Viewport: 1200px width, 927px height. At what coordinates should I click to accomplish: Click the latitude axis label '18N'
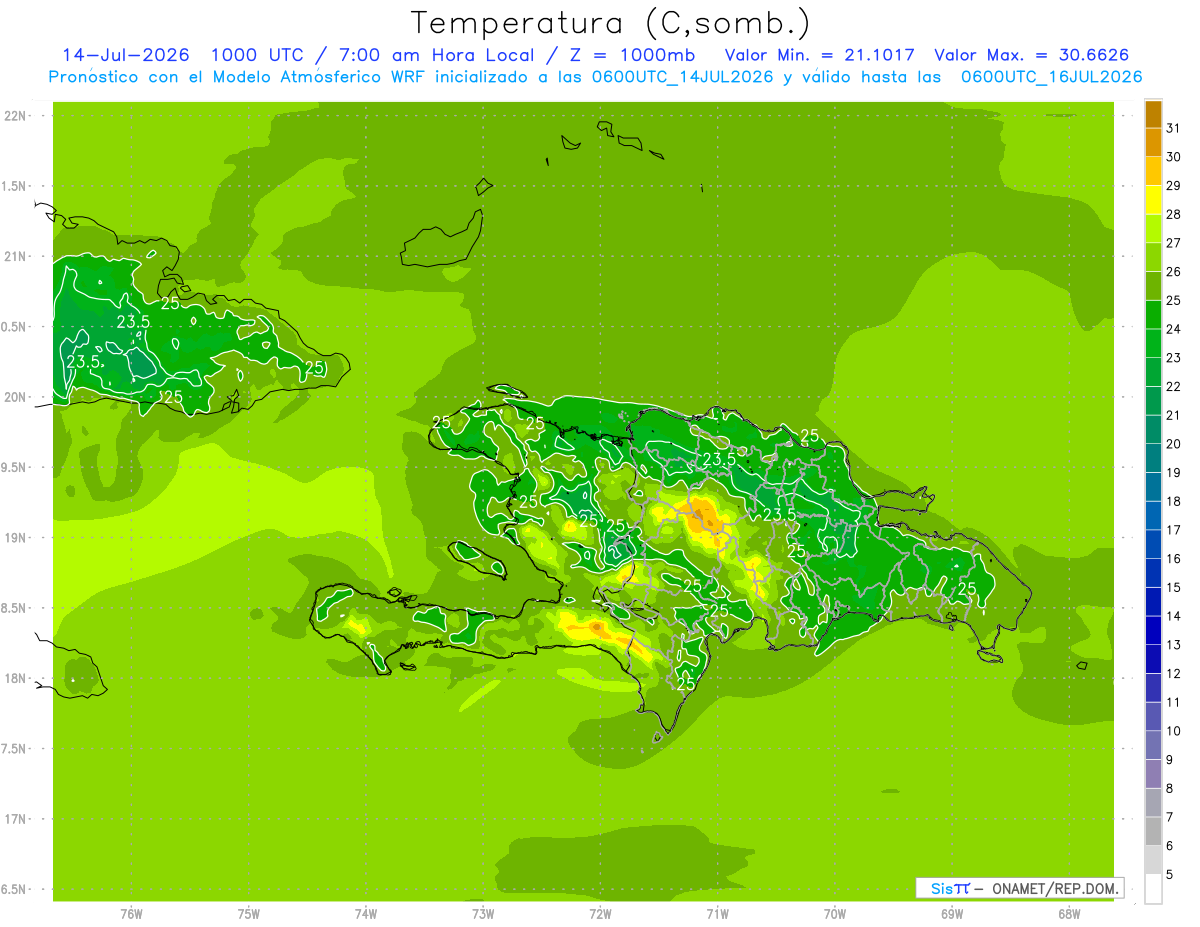coord(17,678)
